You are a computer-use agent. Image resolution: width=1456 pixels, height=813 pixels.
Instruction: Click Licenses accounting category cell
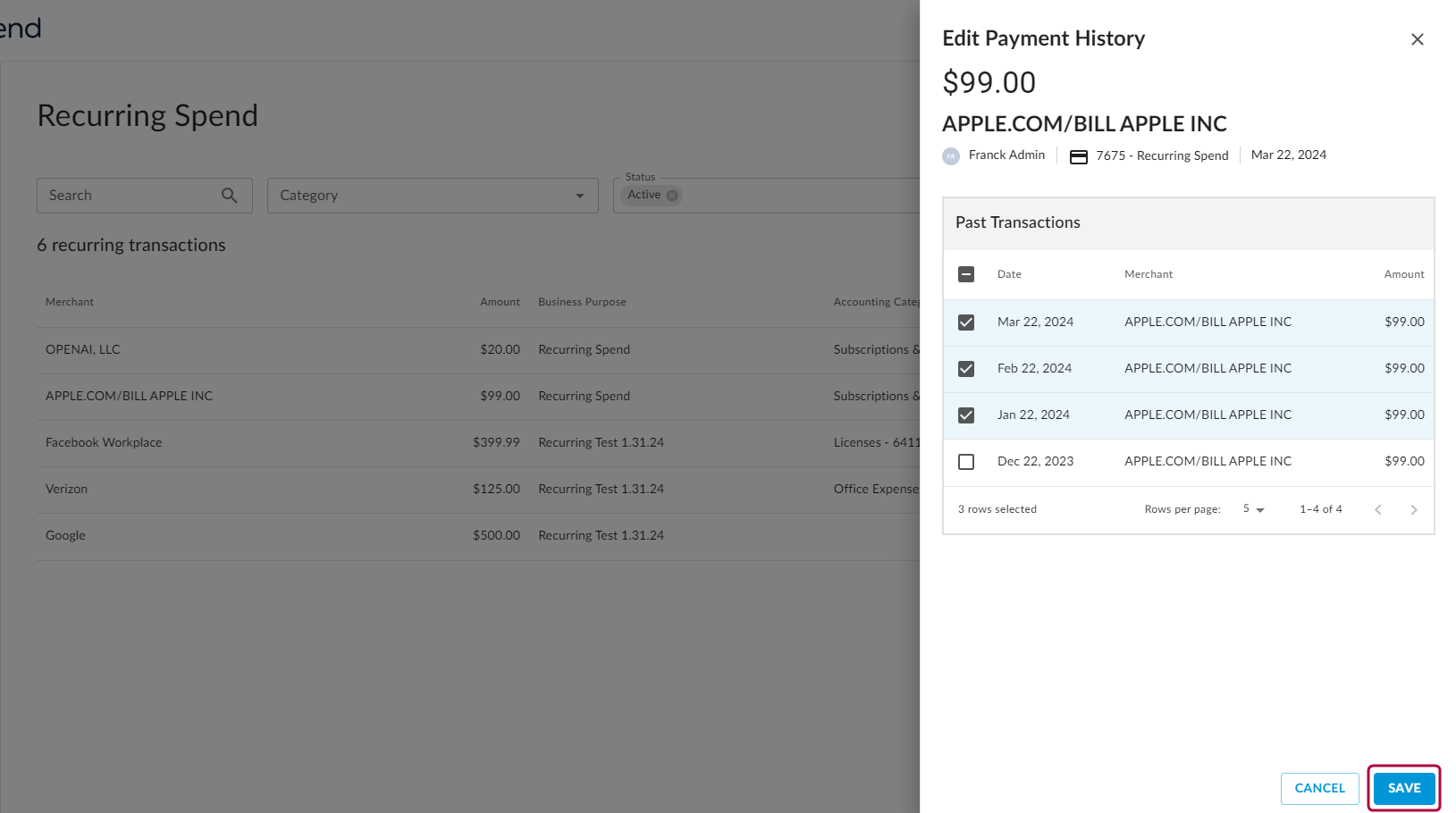(877, 442)
